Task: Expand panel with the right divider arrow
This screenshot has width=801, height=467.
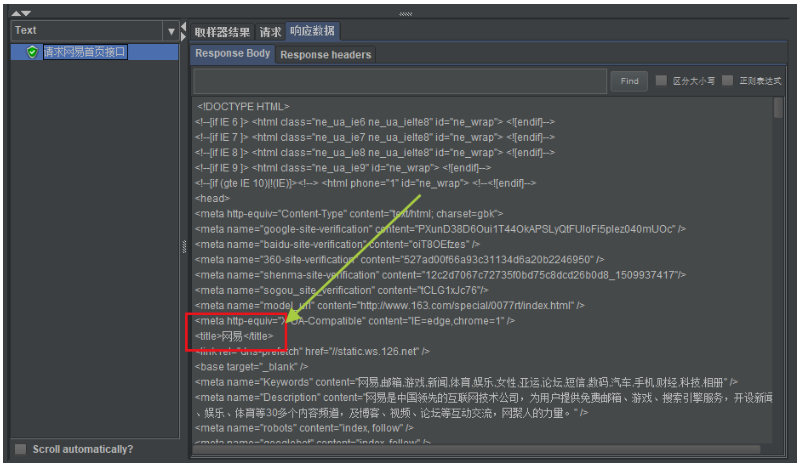Action: [183, 36]
